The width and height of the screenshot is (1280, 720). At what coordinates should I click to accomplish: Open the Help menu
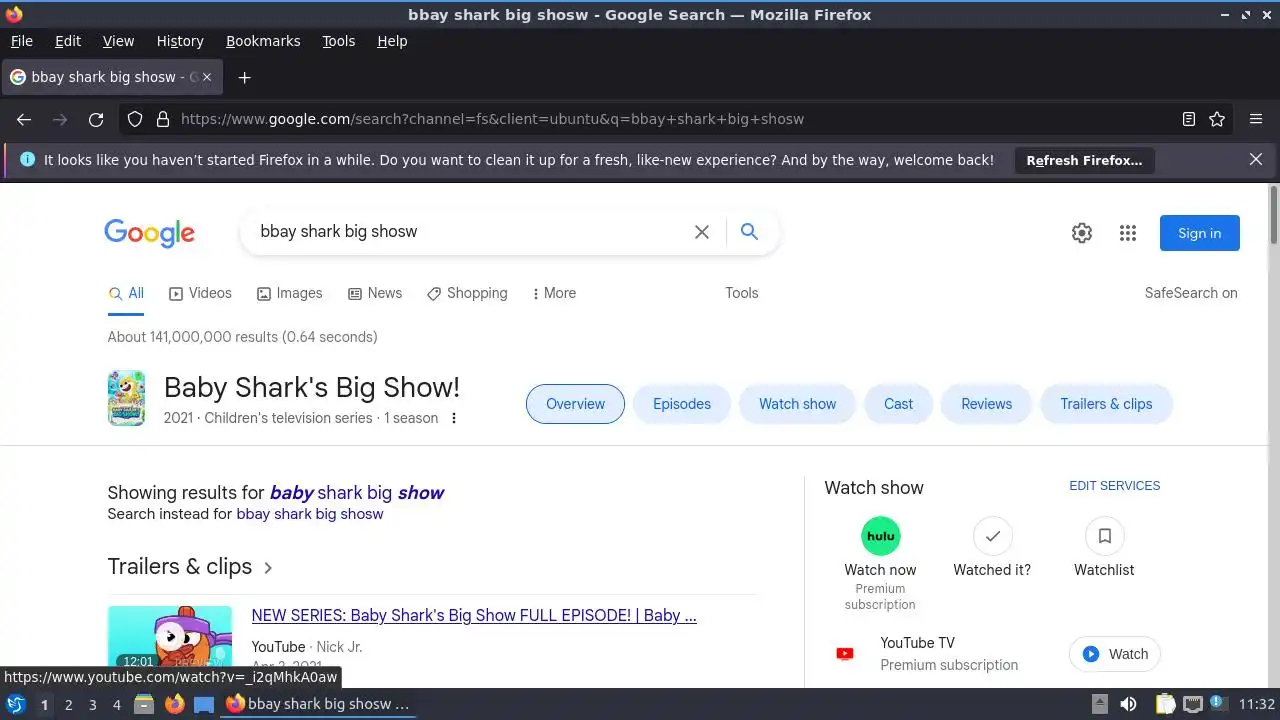click(392, 41)
